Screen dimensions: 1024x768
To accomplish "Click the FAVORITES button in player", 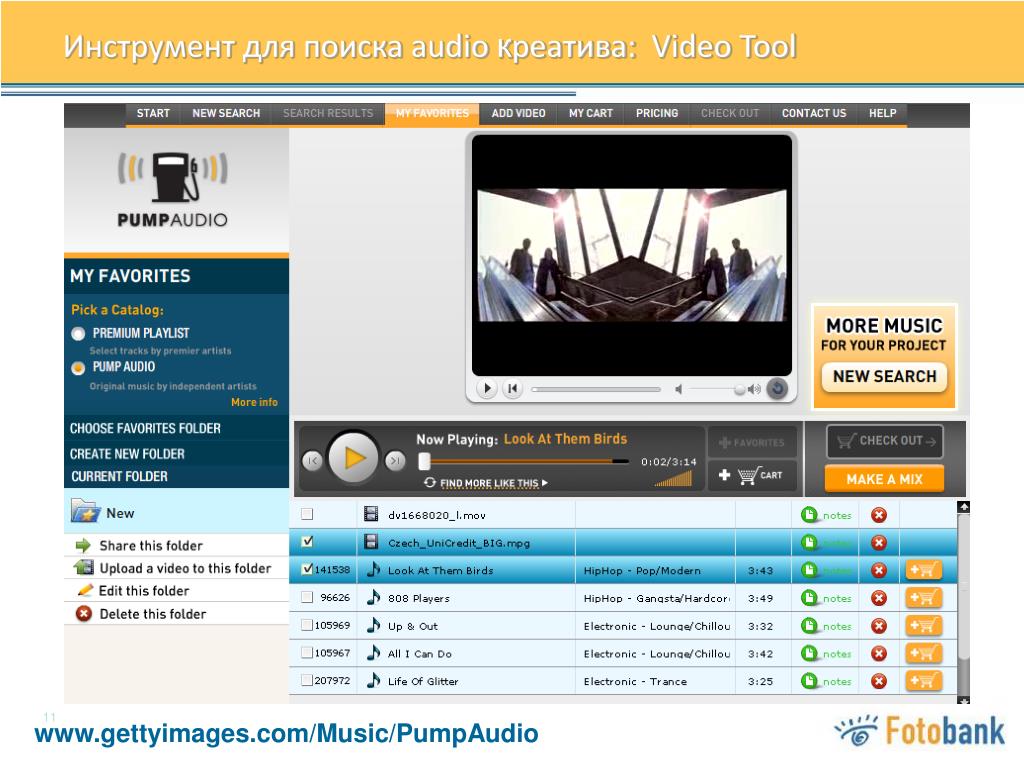I will click(x=752, y=442).
